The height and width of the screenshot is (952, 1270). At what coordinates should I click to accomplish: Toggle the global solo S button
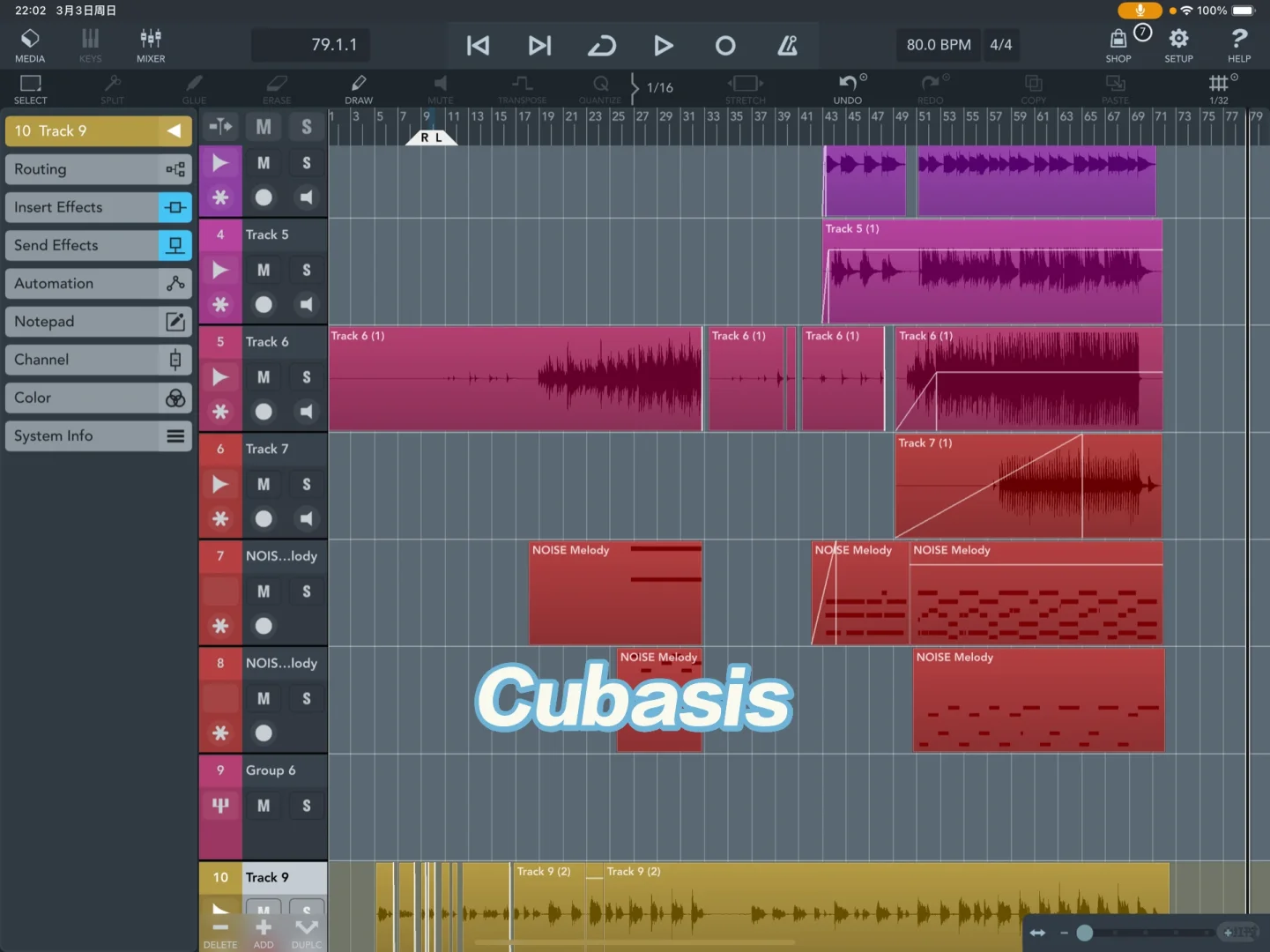point(307,127)
